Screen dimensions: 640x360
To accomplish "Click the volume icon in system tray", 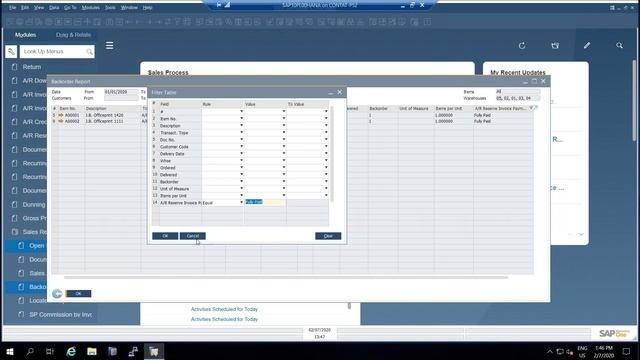I will [x=570, y=352].
